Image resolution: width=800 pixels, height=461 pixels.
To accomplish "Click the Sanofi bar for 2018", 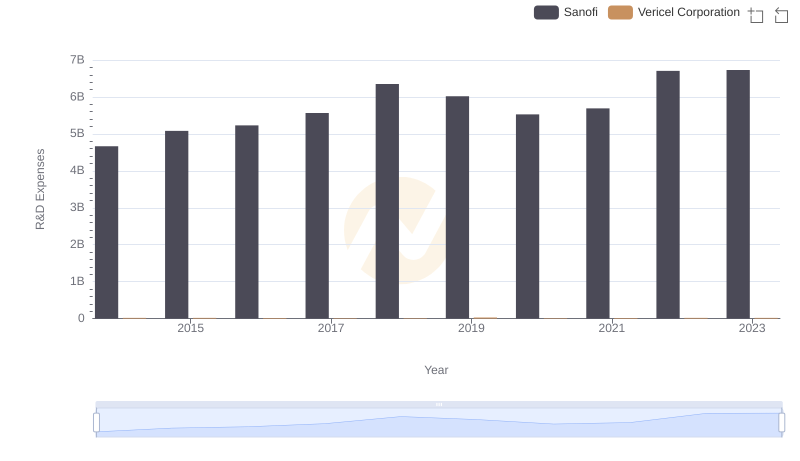I will pos(387,201).
